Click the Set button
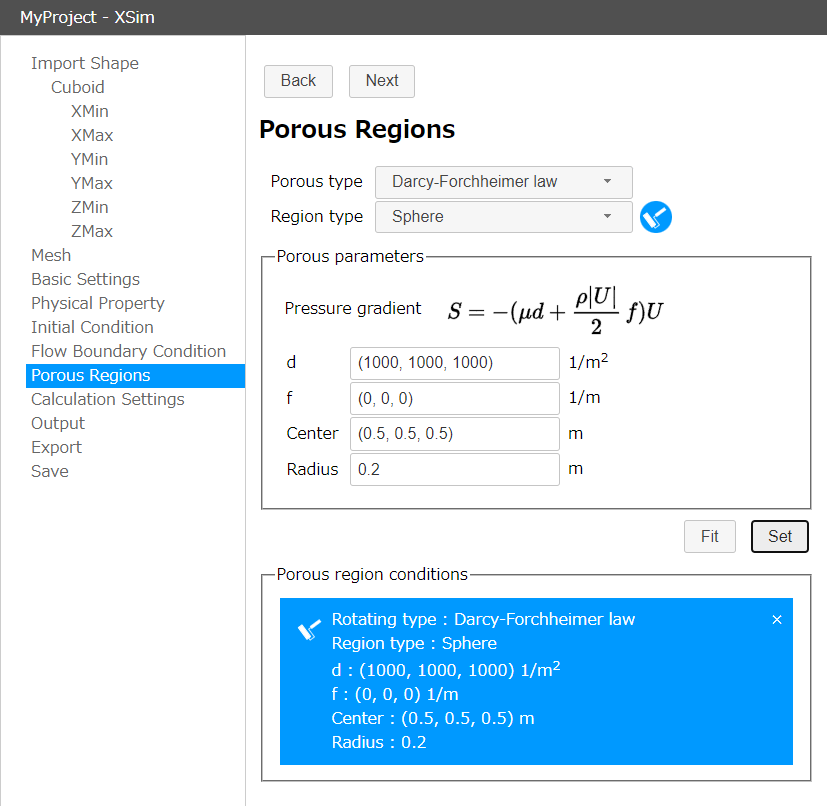 tap(780, 536)
